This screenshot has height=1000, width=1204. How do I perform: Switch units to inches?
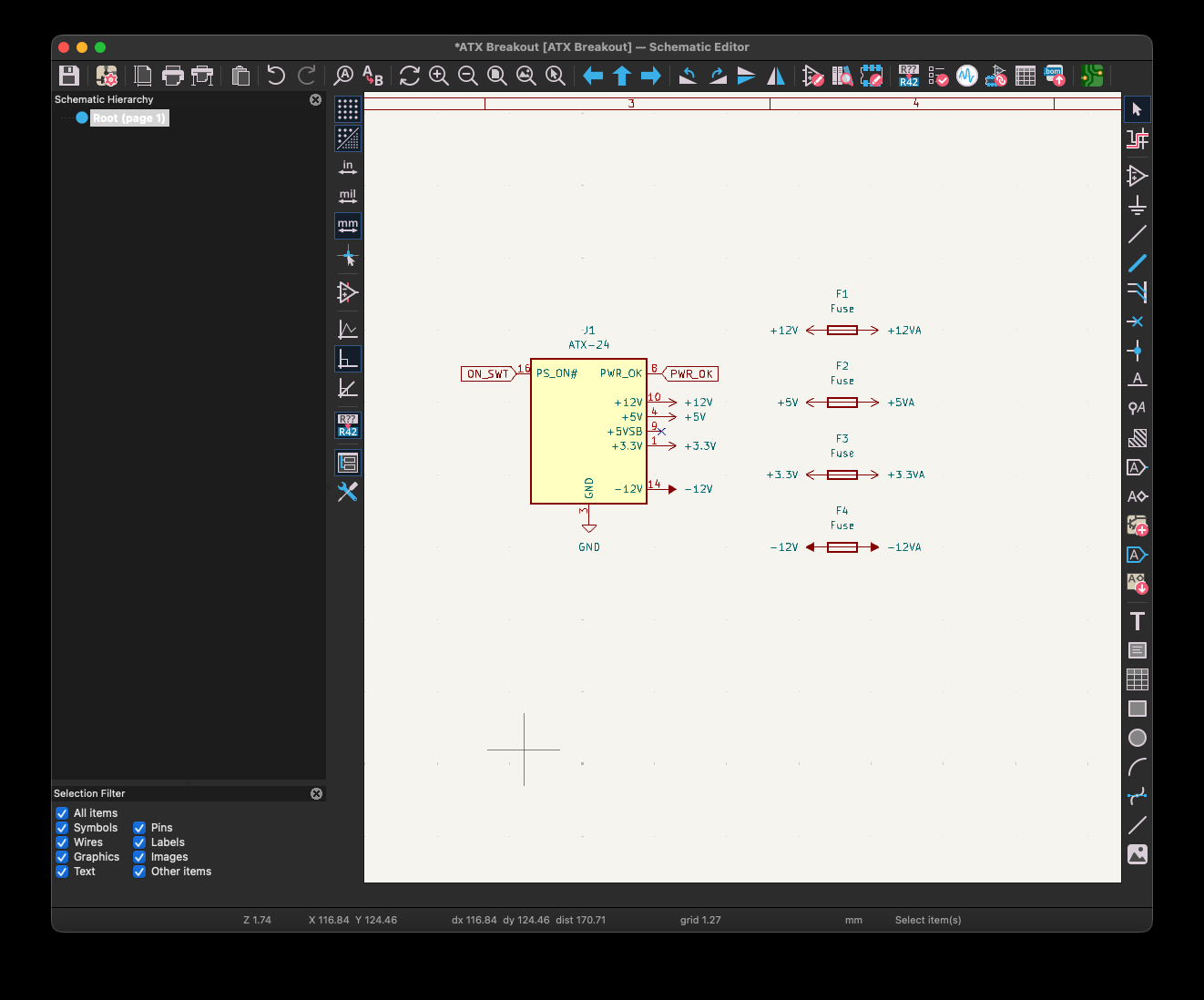coord(348,168)
